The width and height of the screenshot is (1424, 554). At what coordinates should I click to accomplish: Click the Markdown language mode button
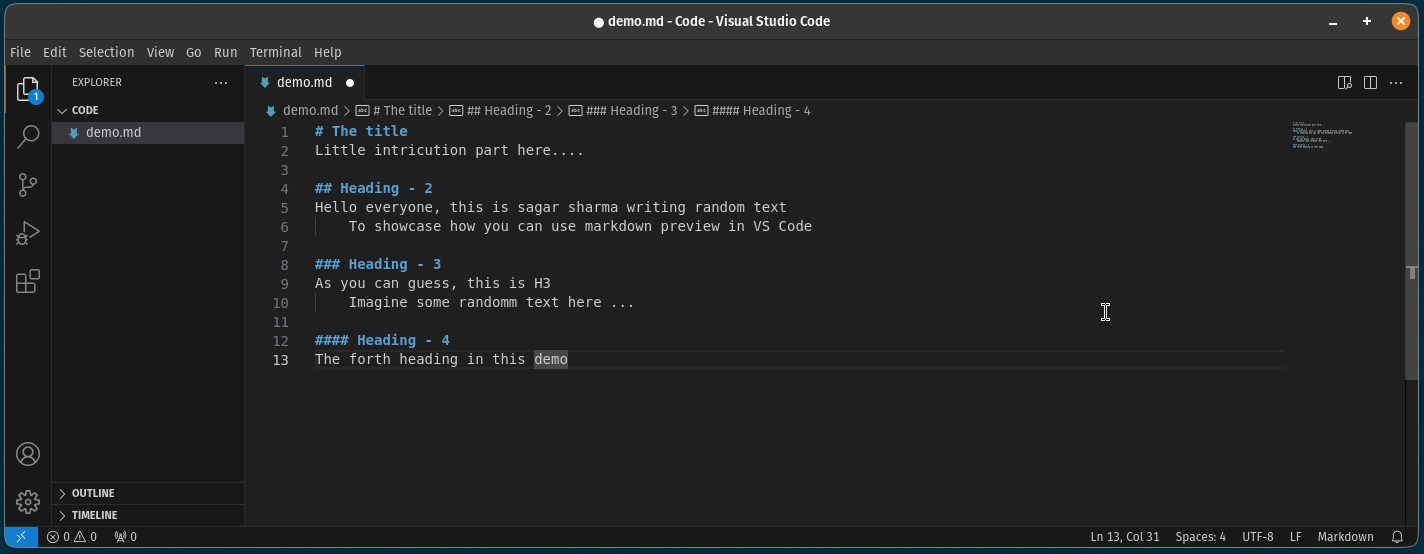1345,537
